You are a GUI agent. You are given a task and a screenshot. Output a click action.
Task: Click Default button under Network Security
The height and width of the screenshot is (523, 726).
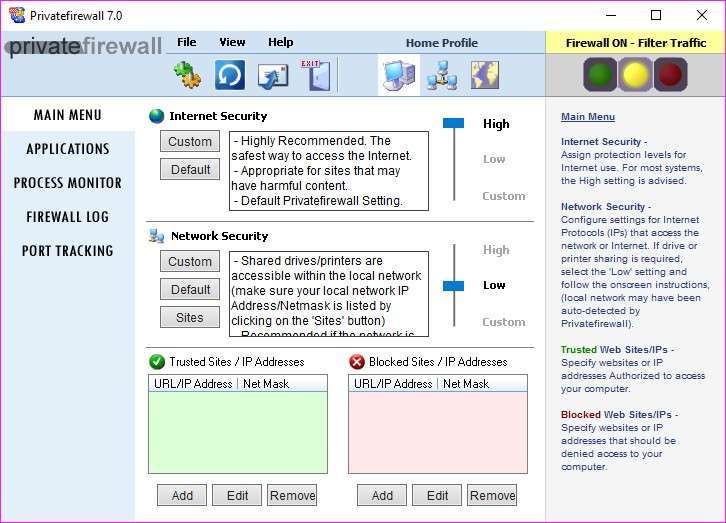pos(190,289)
